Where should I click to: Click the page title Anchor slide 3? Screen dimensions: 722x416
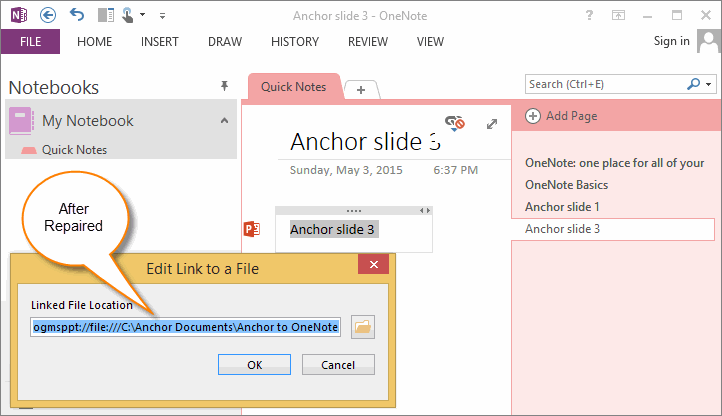[366, 141]
